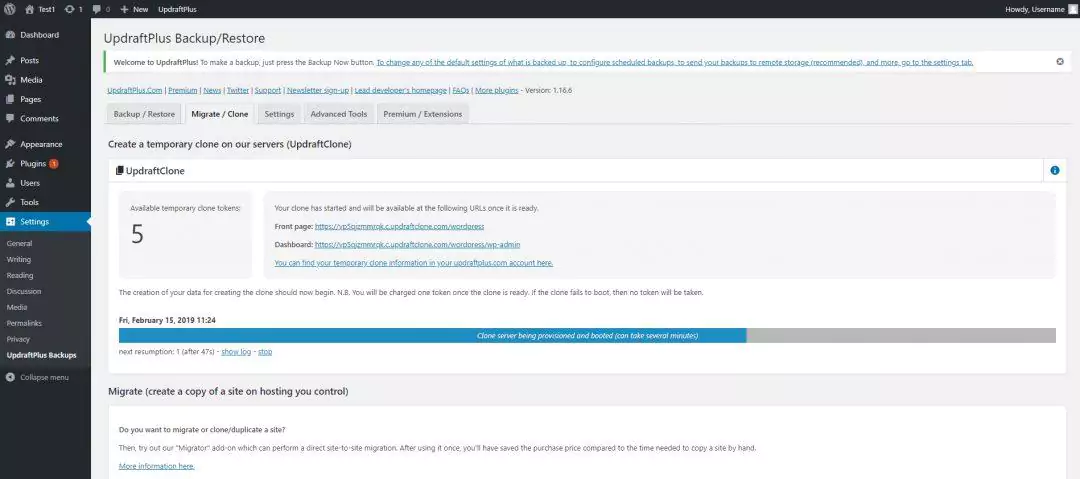The image size is (1080, 479).
Task: Click the user avatar icon
Action: pyautogui.click(x=1072, y=9)
